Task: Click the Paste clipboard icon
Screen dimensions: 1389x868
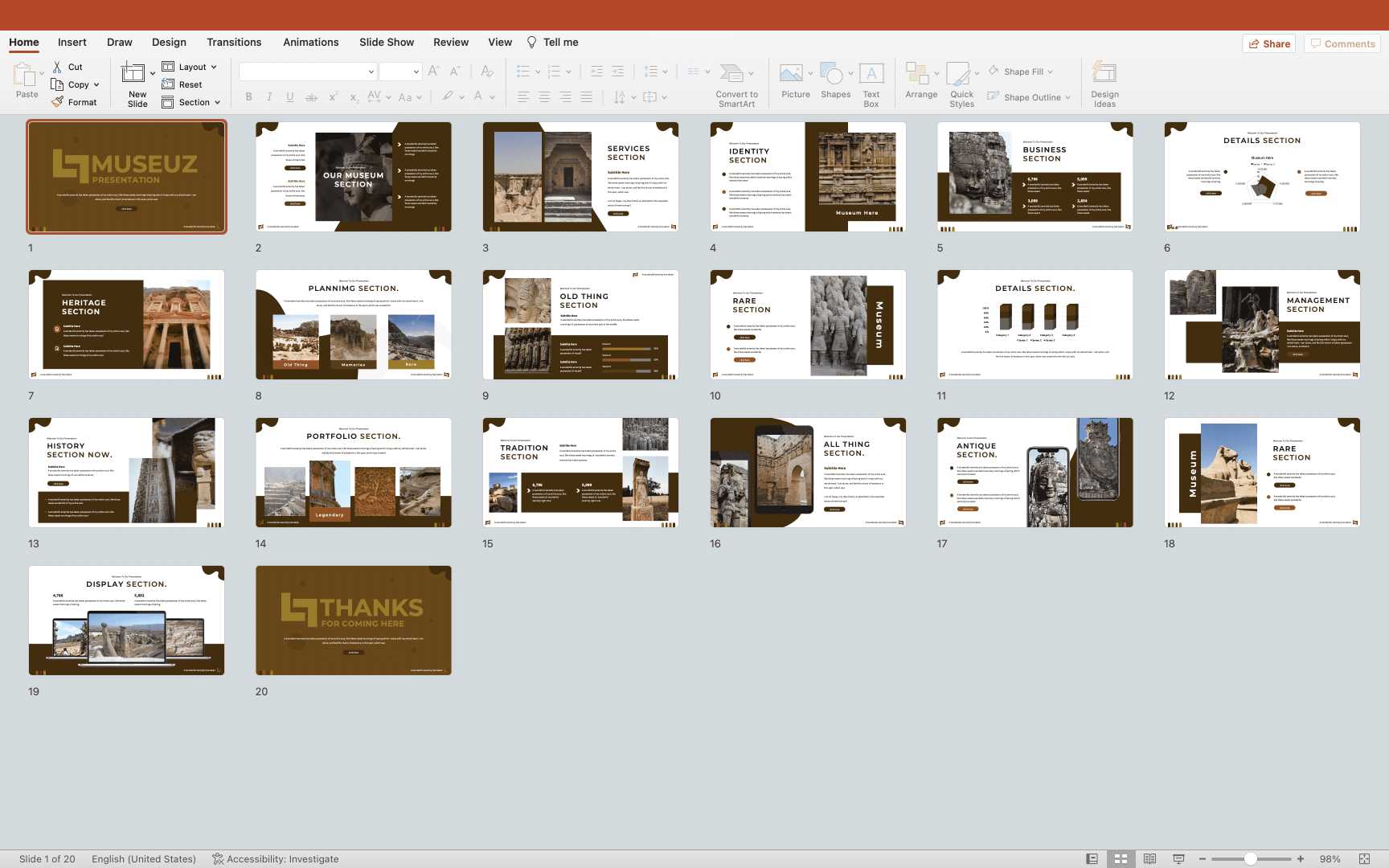Action: pos(24,75)
